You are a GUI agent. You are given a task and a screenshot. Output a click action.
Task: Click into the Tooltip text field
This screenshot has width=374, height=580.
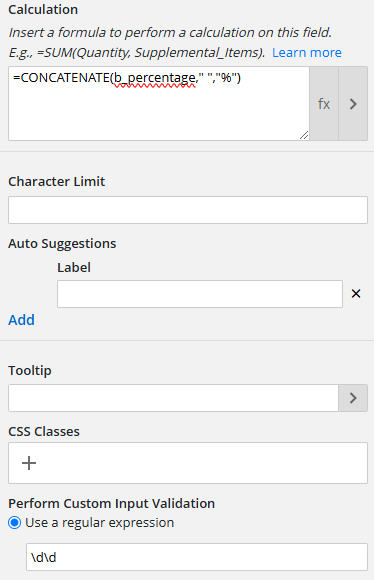pos(173,398)
